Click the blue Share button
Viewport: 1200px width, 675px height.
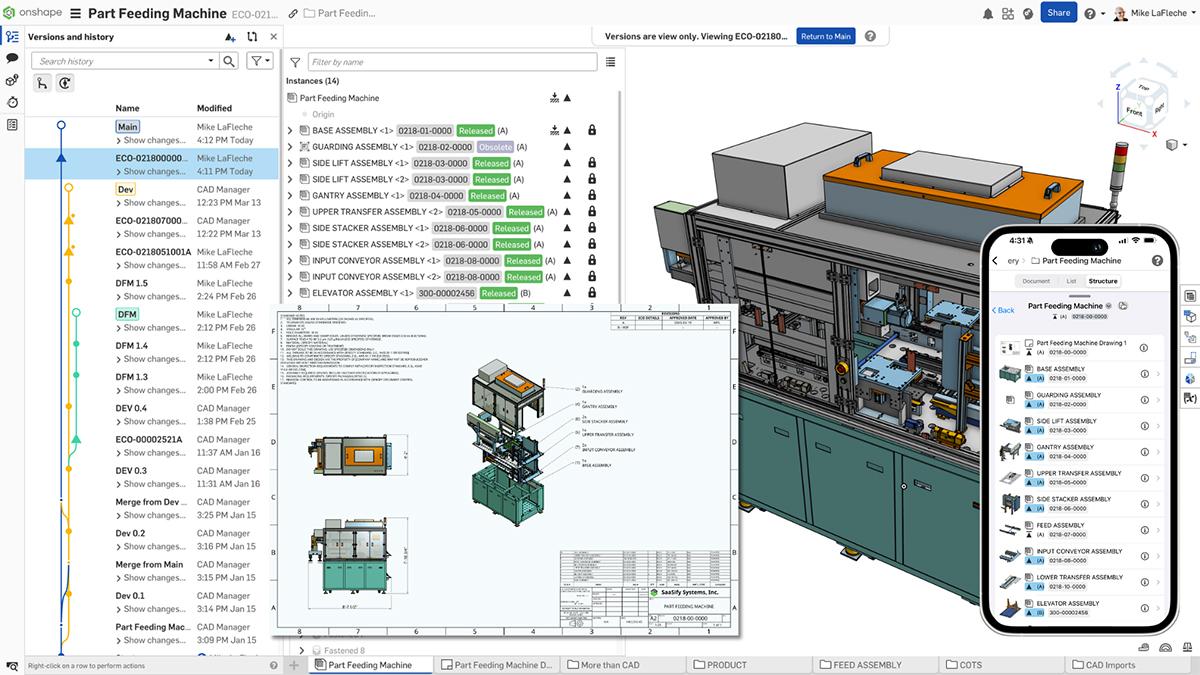(x=1058, y=13)
